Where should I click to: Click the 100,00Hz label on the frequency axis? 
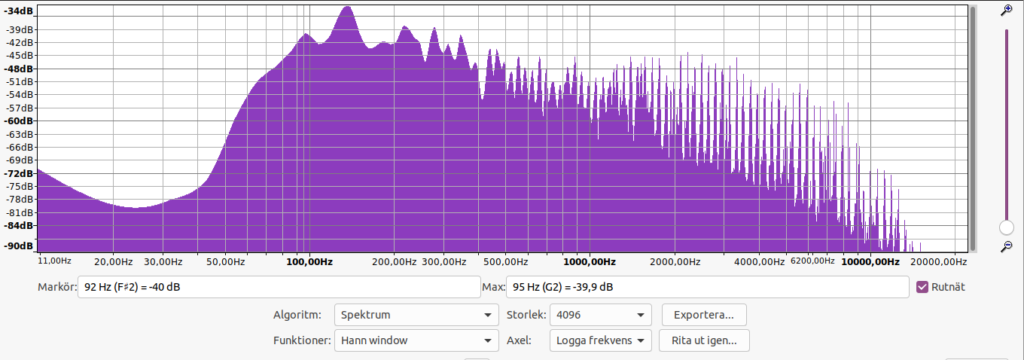click(x=310, y=261)
